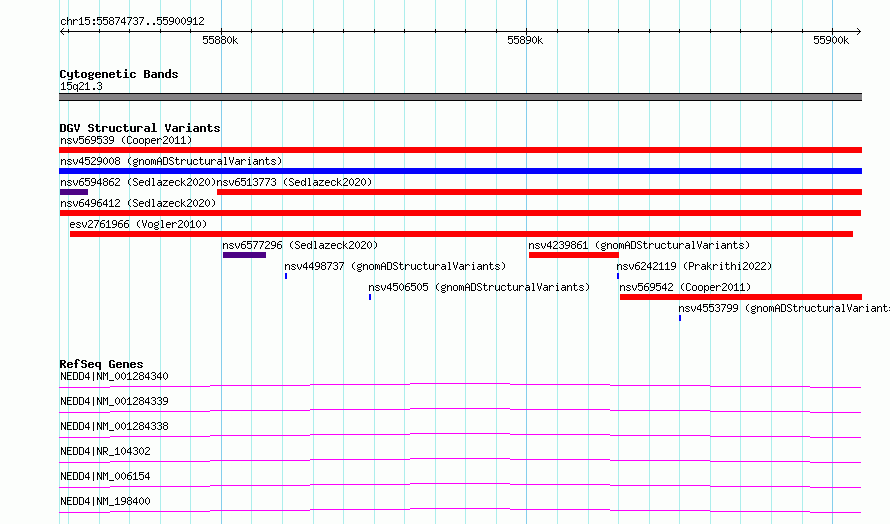Screen dimensions: 890x524
Task: Open the nsv6513773 (Sedlazeck2020) label
Action: 294,182
